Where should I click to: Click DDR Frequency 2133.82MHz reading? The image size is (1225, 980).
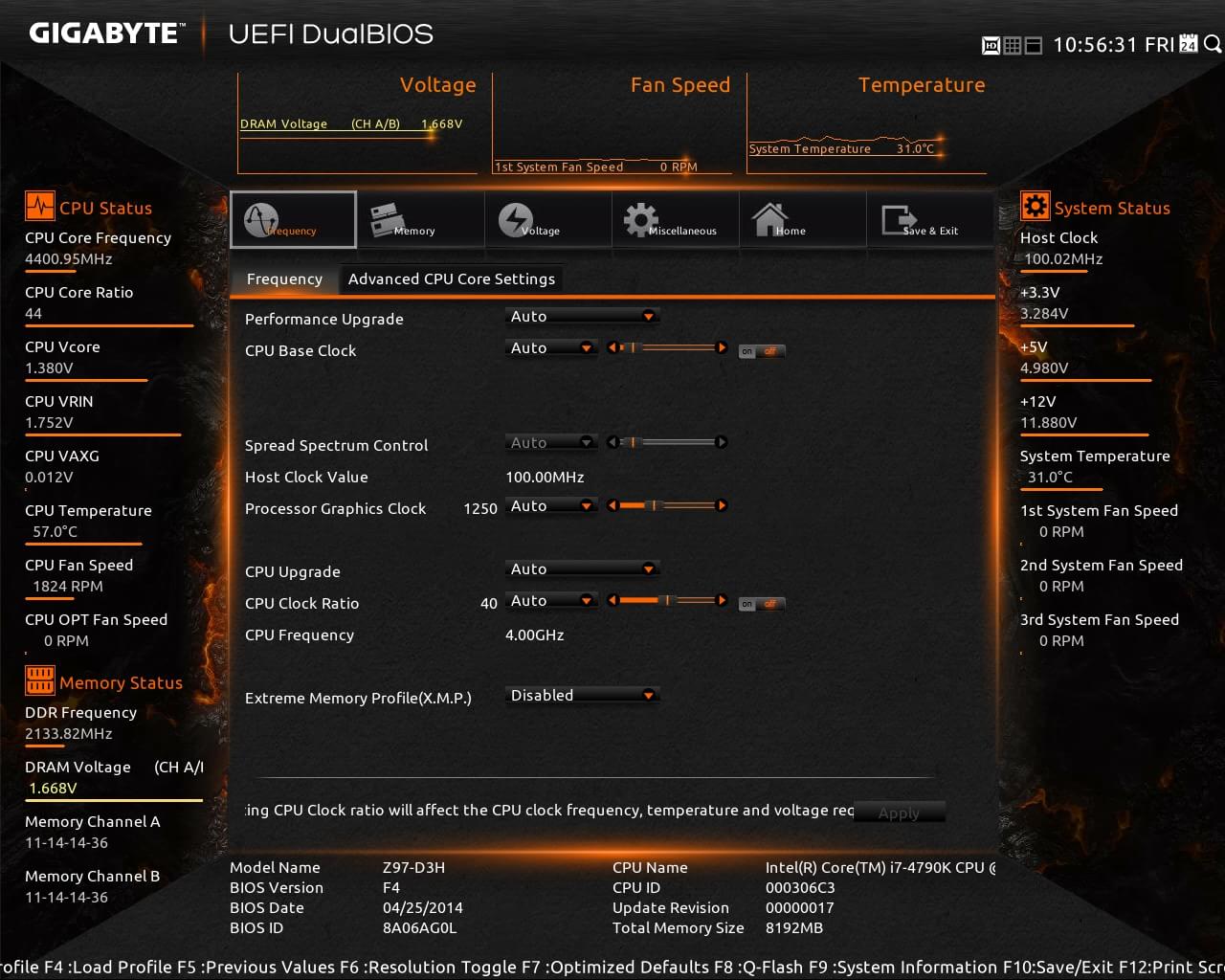pos(69,733)
